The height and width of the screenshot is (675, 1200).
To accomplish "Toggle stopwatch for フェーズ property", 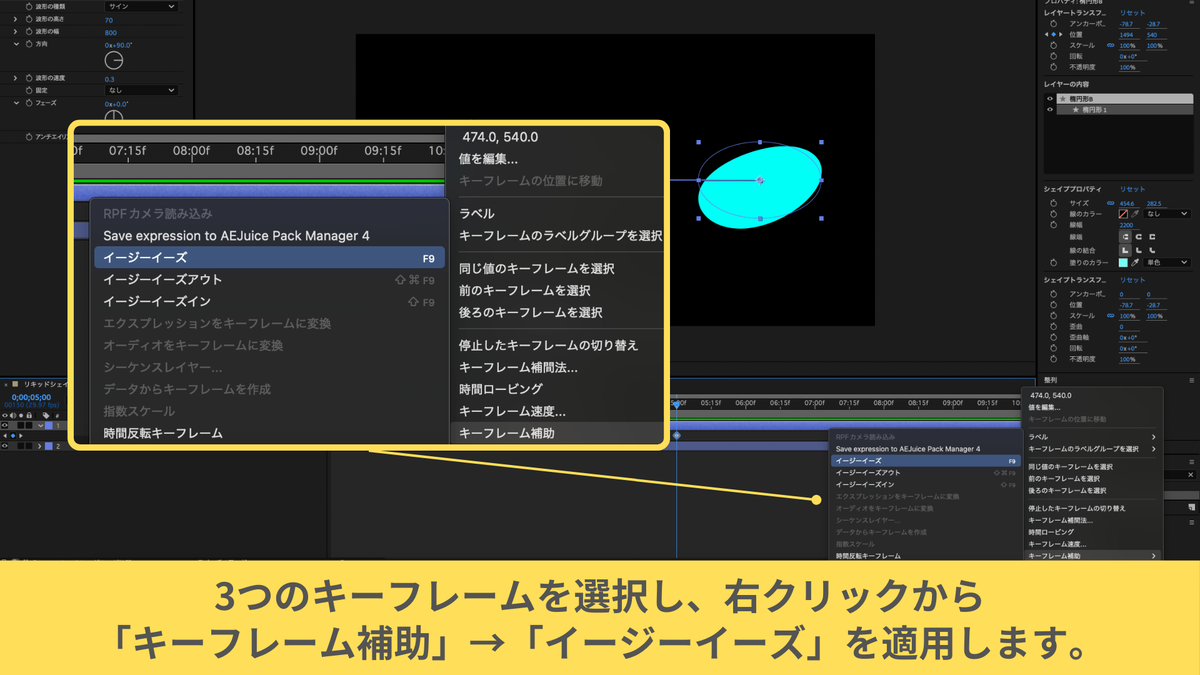I will (x=29, y=103).
